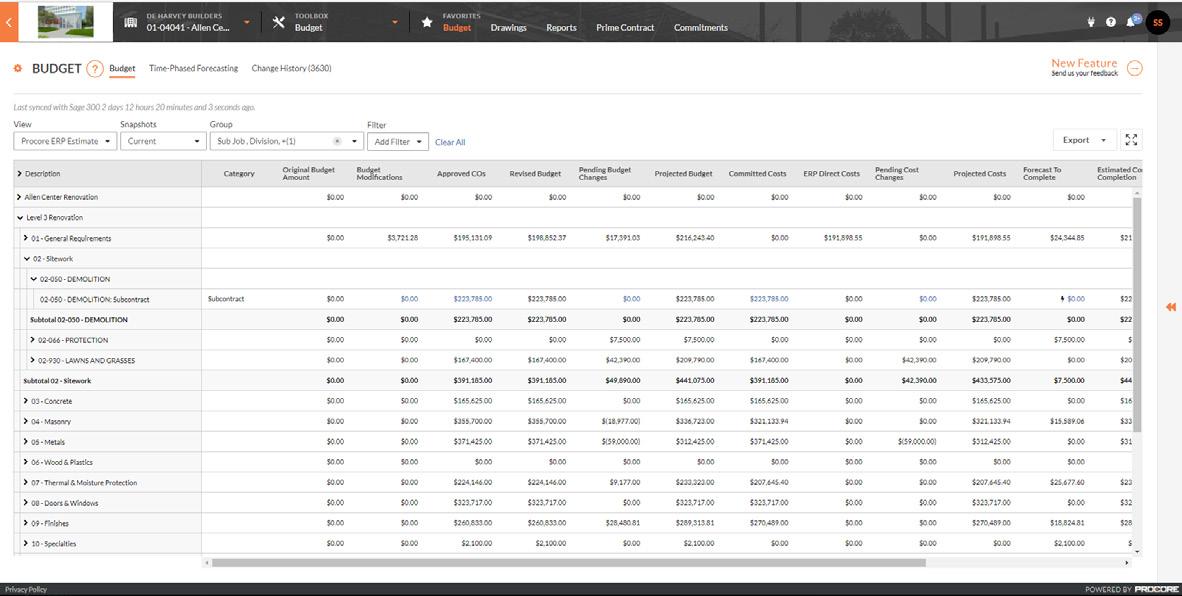Click the star Favorites icon
Viewport: 1182px width, 596px height.
pos(427,23)
